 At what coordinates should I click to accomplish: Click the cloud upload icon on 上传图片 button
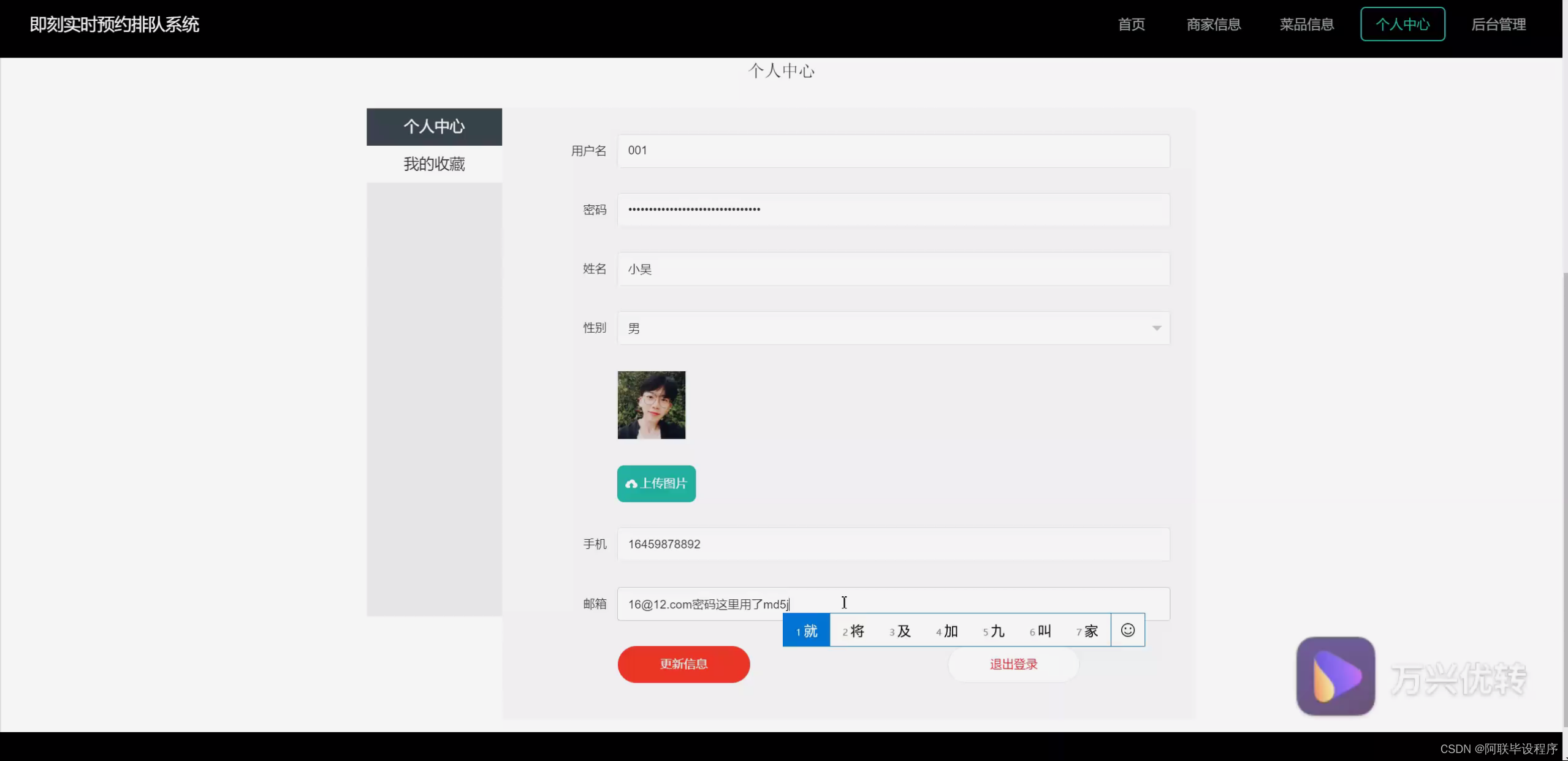tap(632, 483)
